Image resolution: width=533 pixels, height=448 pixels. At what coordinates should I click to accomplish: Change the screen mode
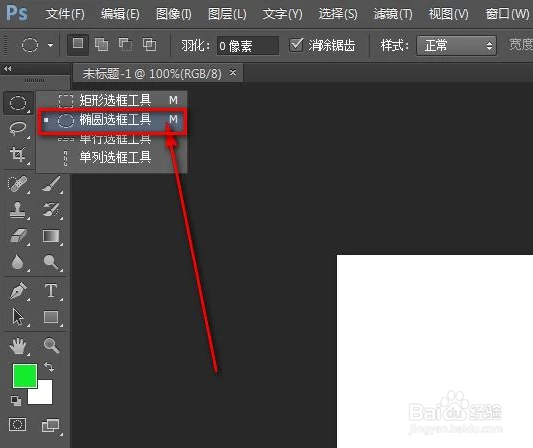(51, 426)
